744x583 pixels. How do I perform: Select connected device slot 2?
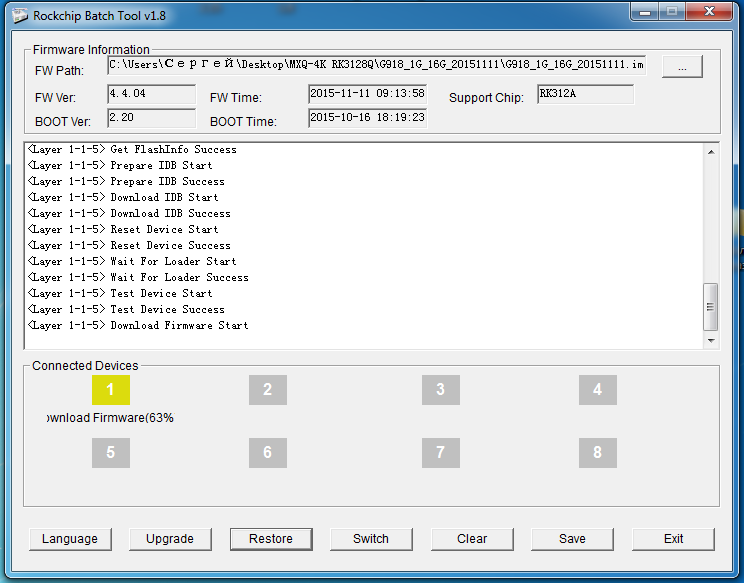(x=268, y=390)
